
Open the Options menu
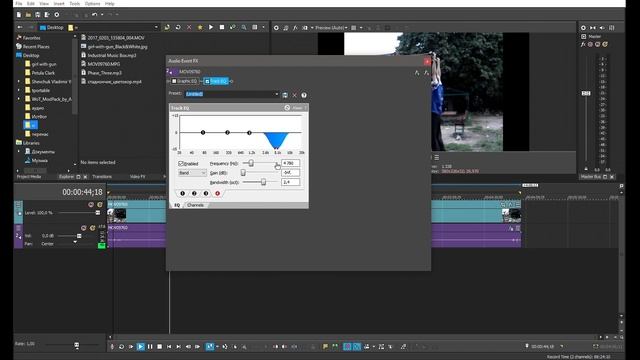coord(93,4)
